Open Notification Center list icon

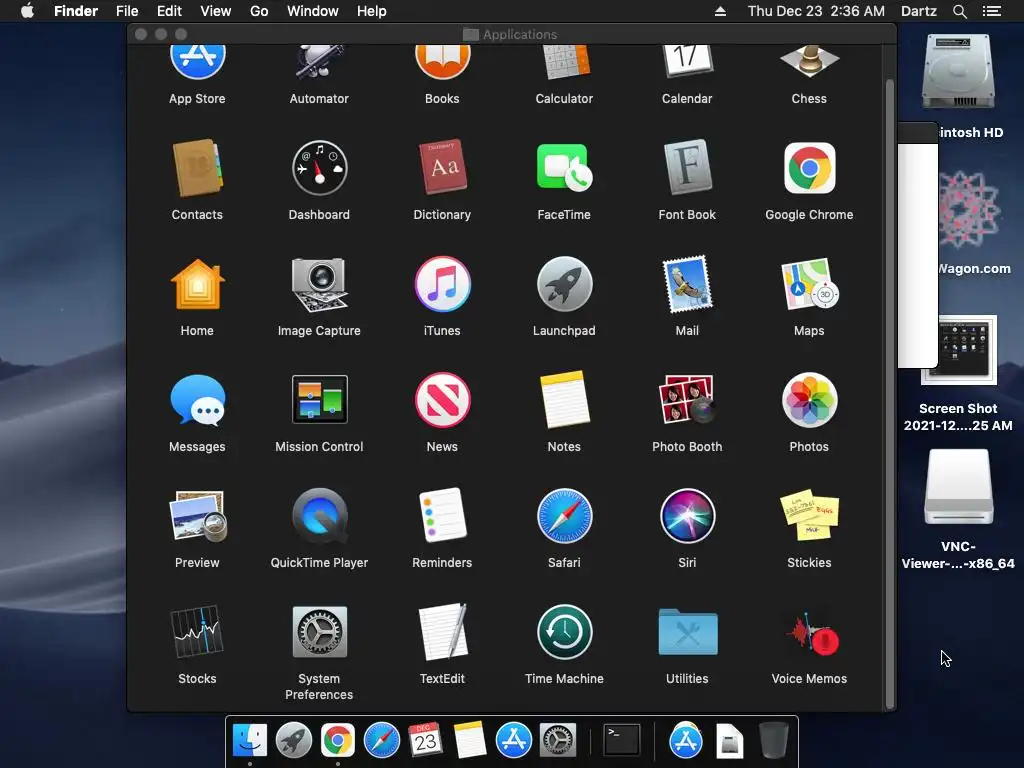[992, 11]
